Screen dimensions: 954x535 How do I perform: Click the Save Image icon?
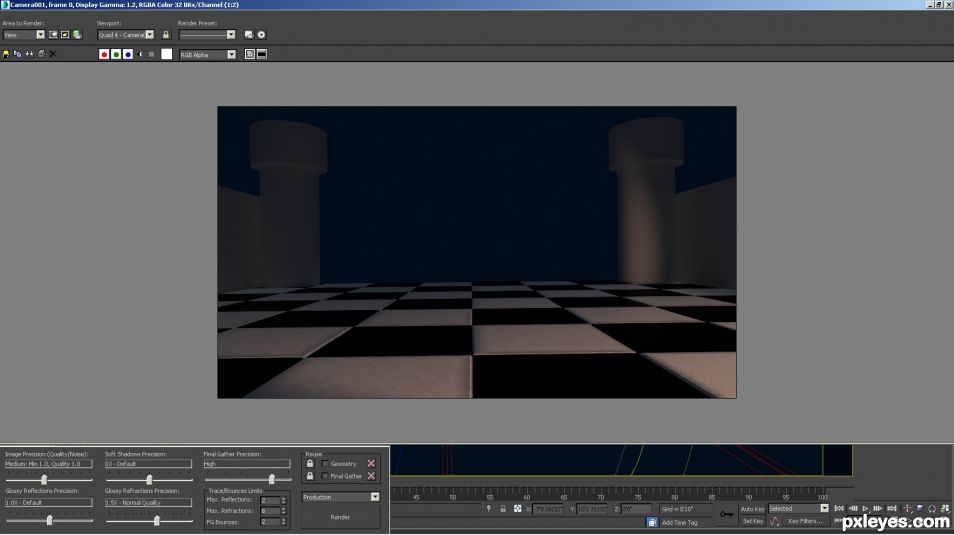click(x=6, y=54)
